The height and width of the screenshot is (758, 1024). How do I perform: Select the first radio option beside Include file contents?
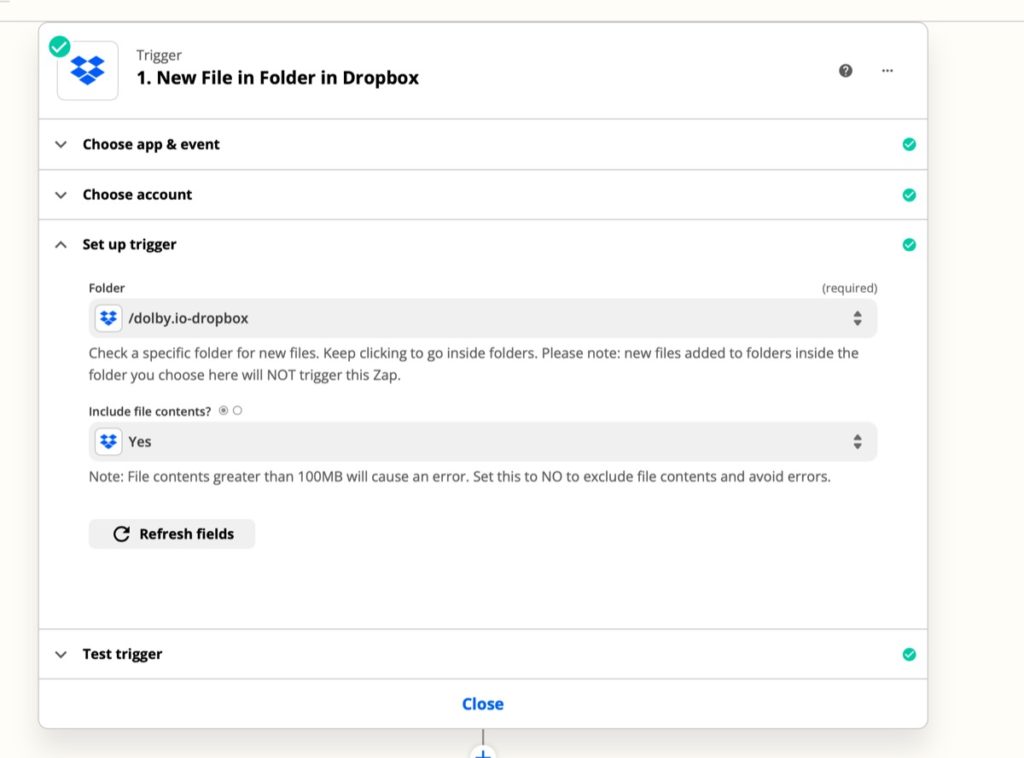[223, 411]
